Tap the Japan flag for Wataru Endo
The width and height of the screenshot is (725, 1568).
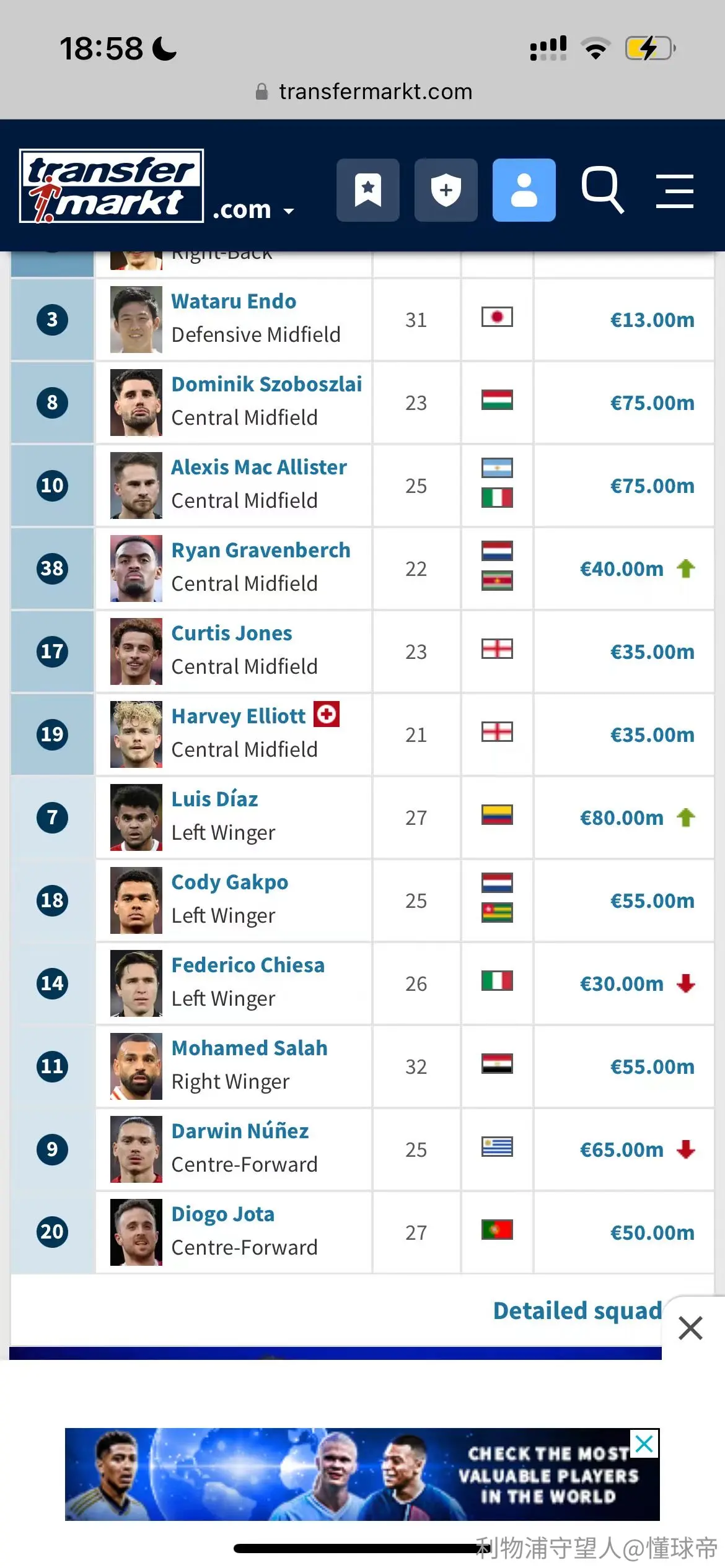[497, 317]
